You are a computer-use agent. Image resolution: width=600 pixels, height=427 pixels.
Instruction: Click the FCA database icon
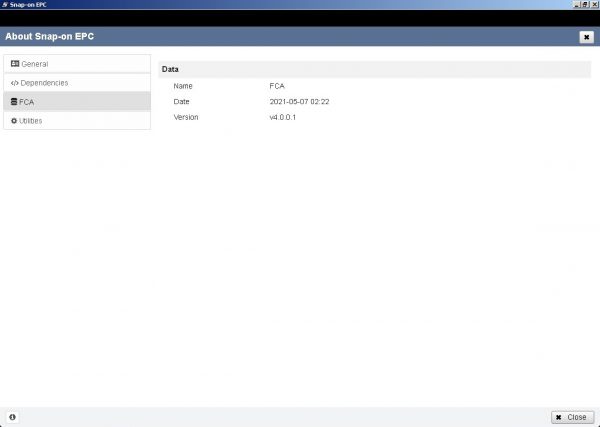[x=14, y=101]
